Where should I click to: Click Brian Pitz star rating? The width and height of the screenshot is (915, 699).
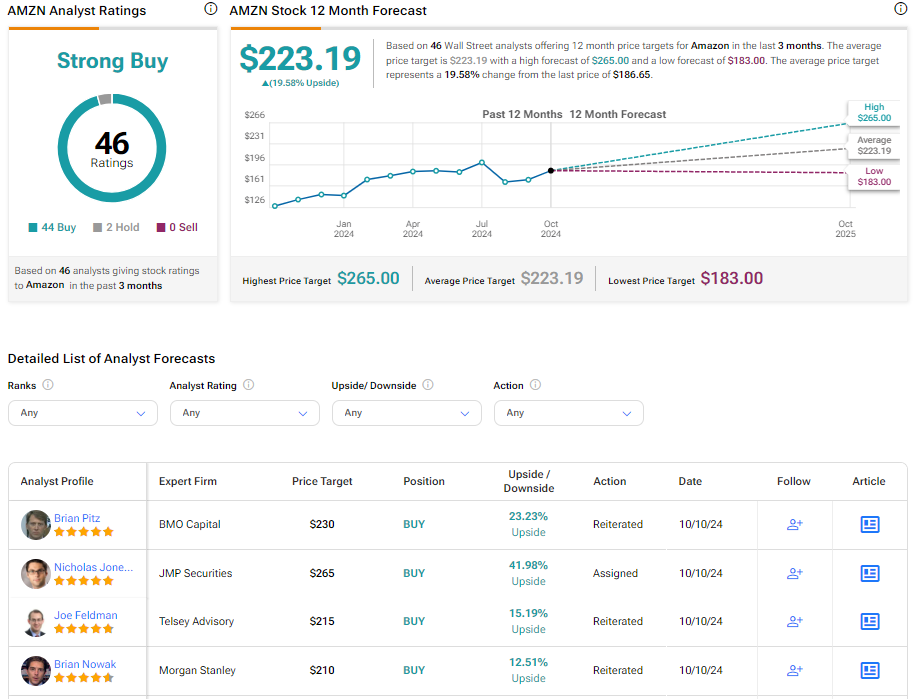(x=83, y=532)
